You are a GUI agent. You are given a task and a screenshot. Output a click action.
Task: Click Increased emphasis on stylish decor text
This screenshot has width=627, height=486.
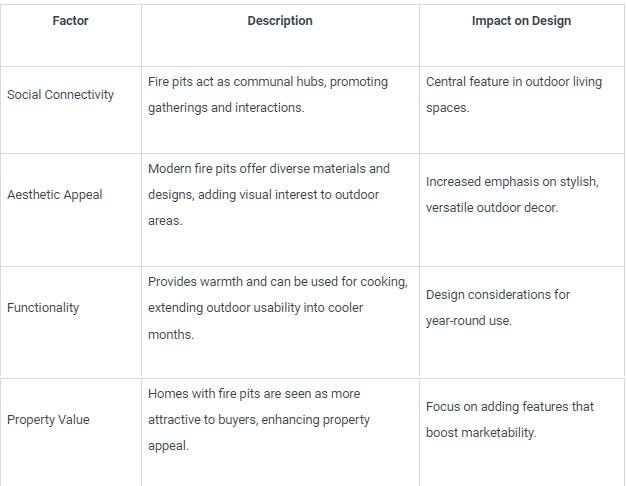(x=512, y=195)
